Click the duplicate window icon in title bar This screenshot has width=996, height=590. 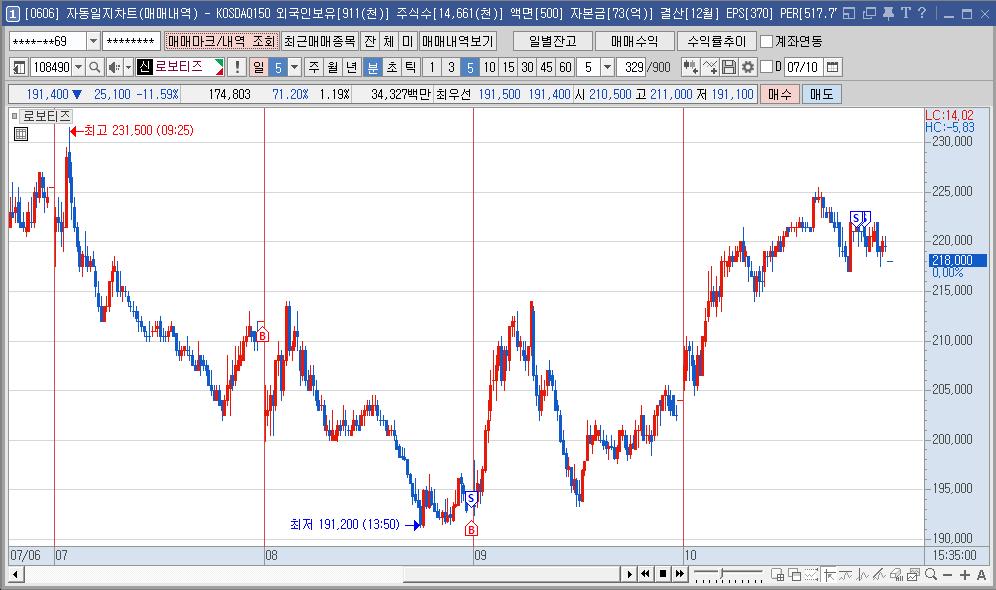tap(870, 13)
